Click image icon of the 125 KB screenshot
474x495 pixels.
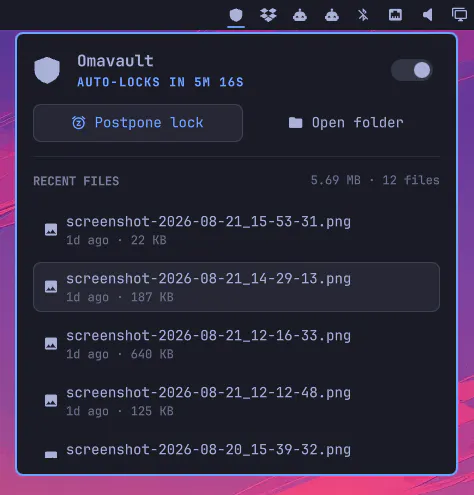click(x=51, y=401)
